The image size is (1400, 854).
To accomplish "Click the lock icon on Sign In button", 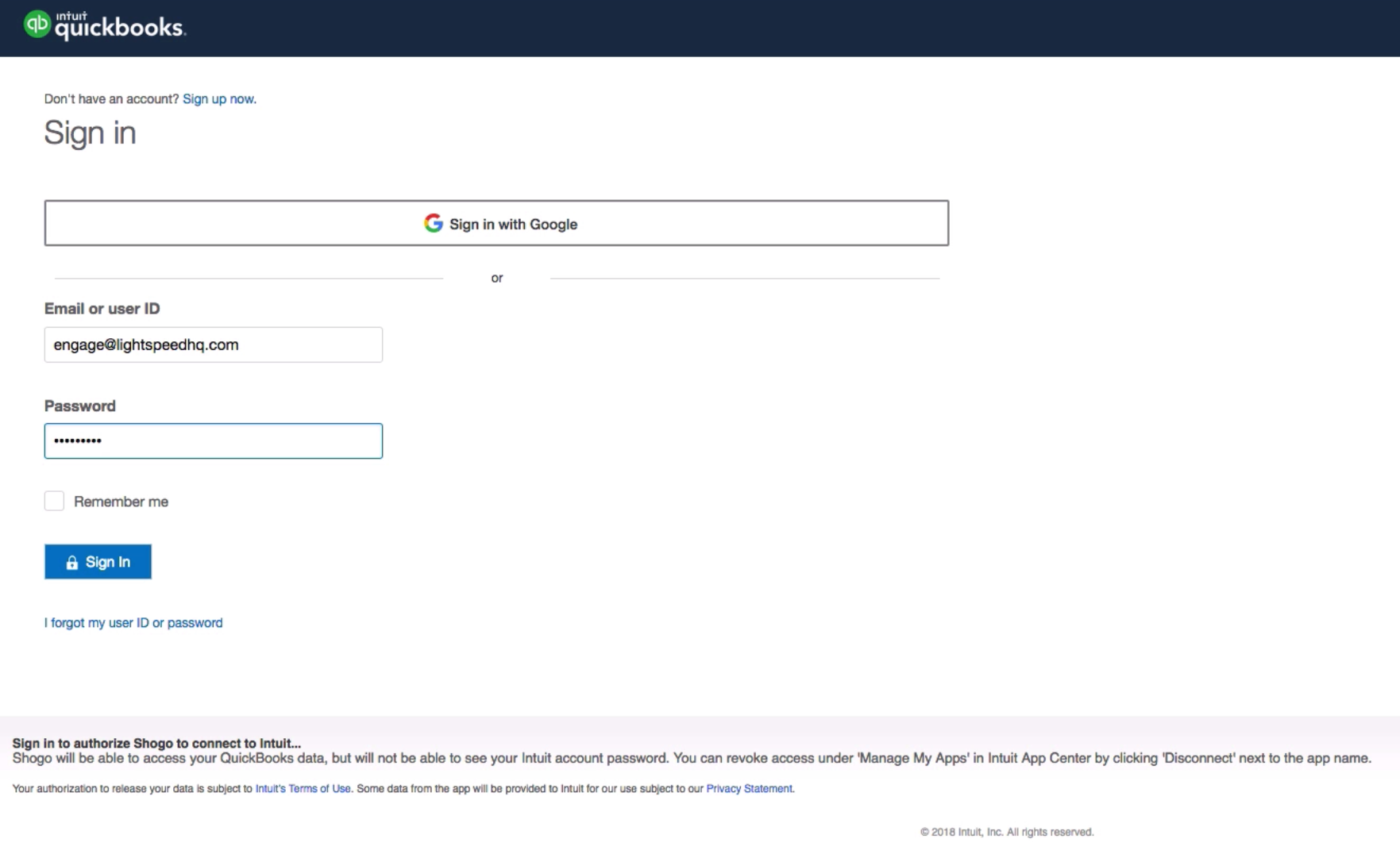I will pyautogui.click(x=72, y=562).
